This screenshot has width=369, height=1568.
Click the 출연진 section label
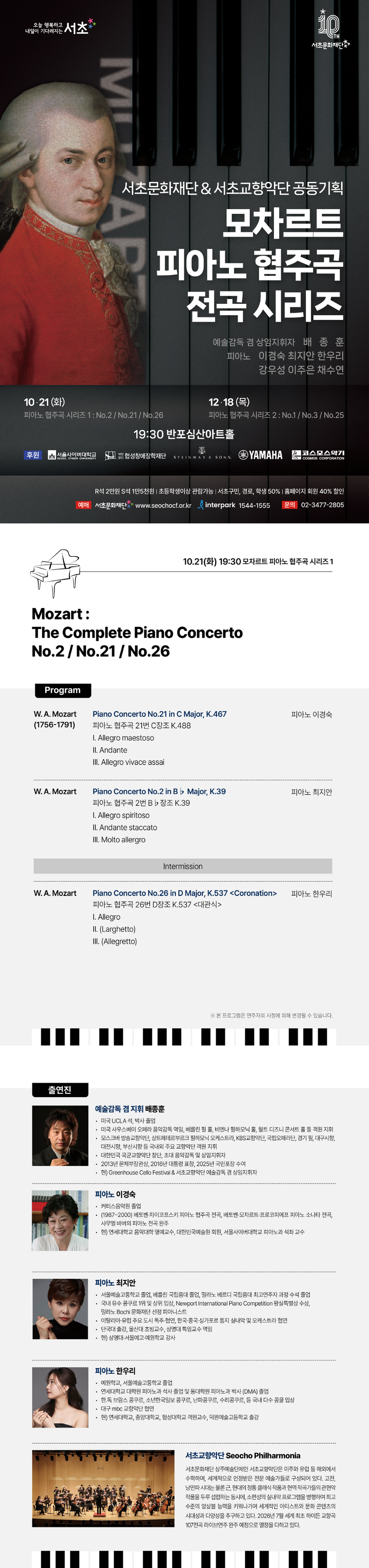[60, 1090]
